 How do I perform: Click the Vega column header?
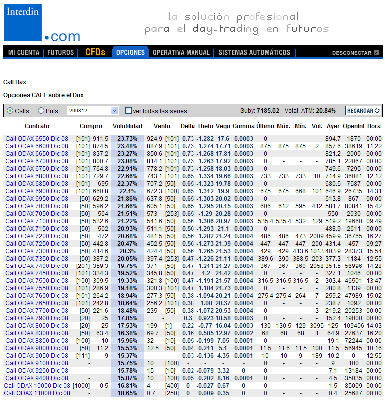coord(223,126)
